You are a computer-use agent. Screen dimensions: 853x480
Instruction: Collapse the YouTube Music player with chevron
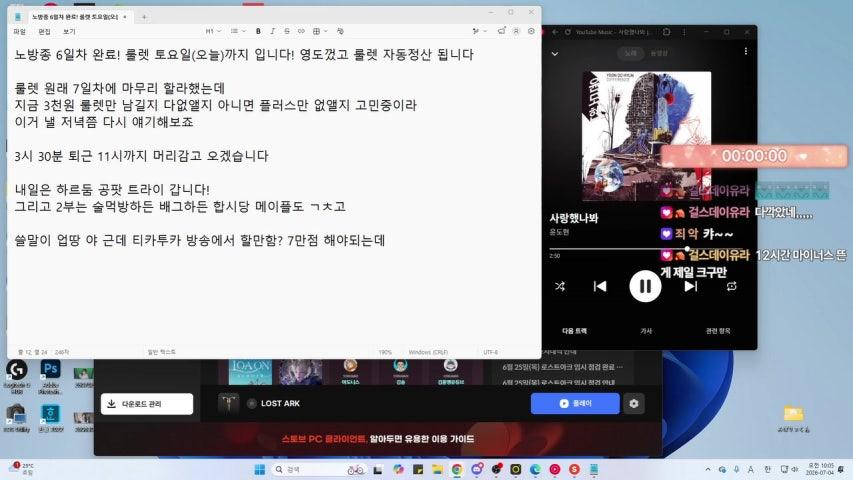tap(555, 54)
